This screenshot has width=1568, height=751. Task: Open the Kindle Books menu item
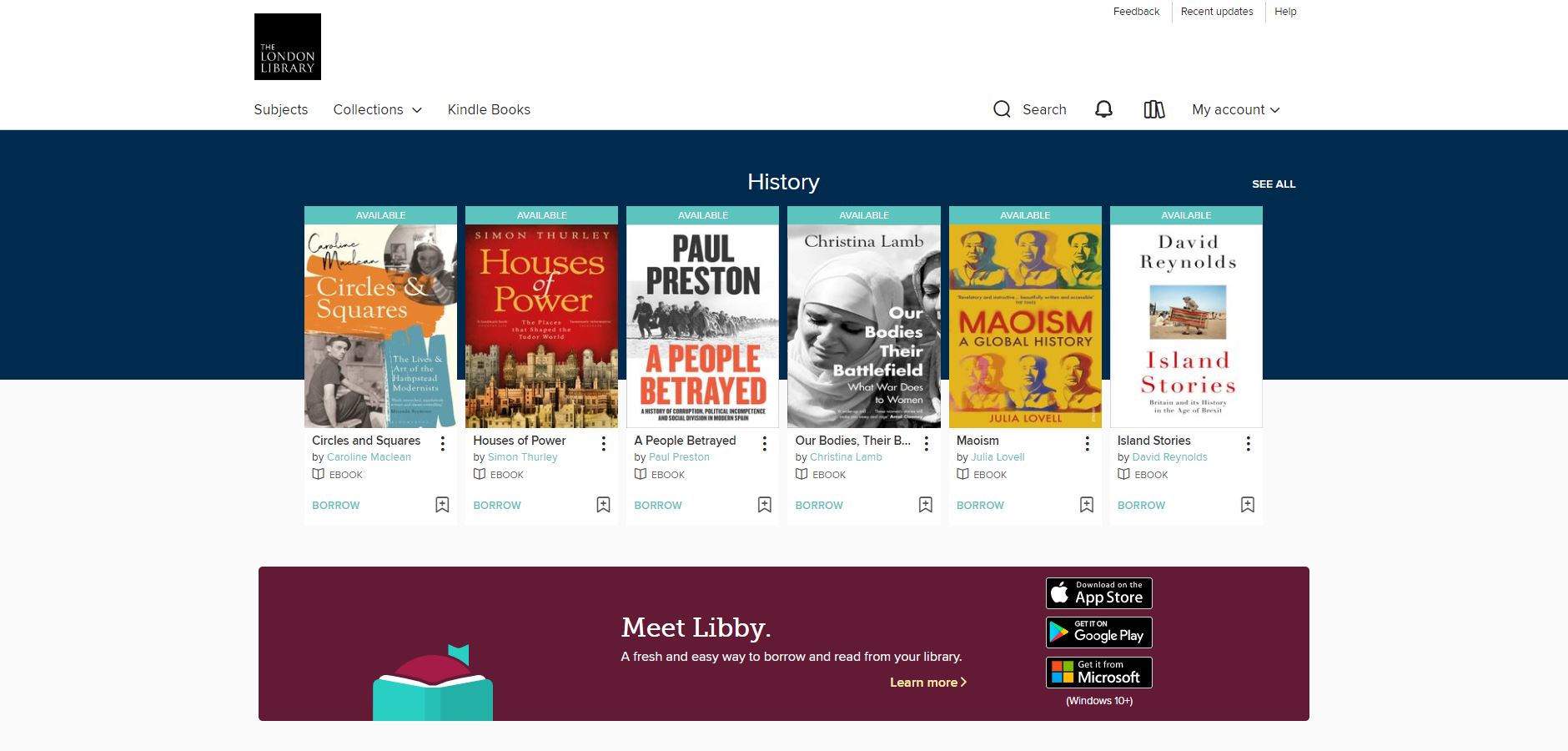[x=489, y=109]
